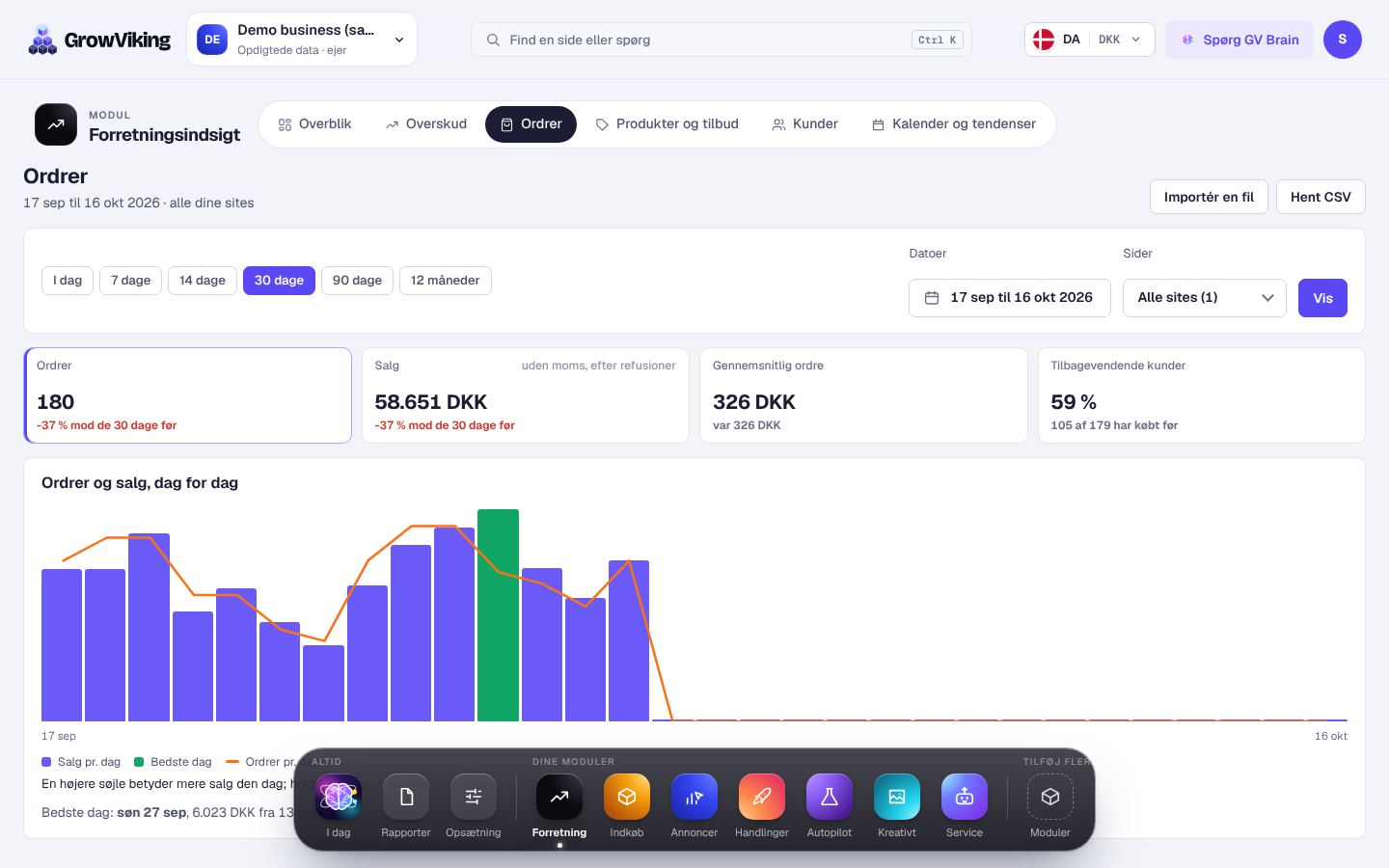The width and height of the screenshot is (1389, 868).
Task: Switch to the Kunder tab
Action: pyautogui.click(x=805, y=124)
